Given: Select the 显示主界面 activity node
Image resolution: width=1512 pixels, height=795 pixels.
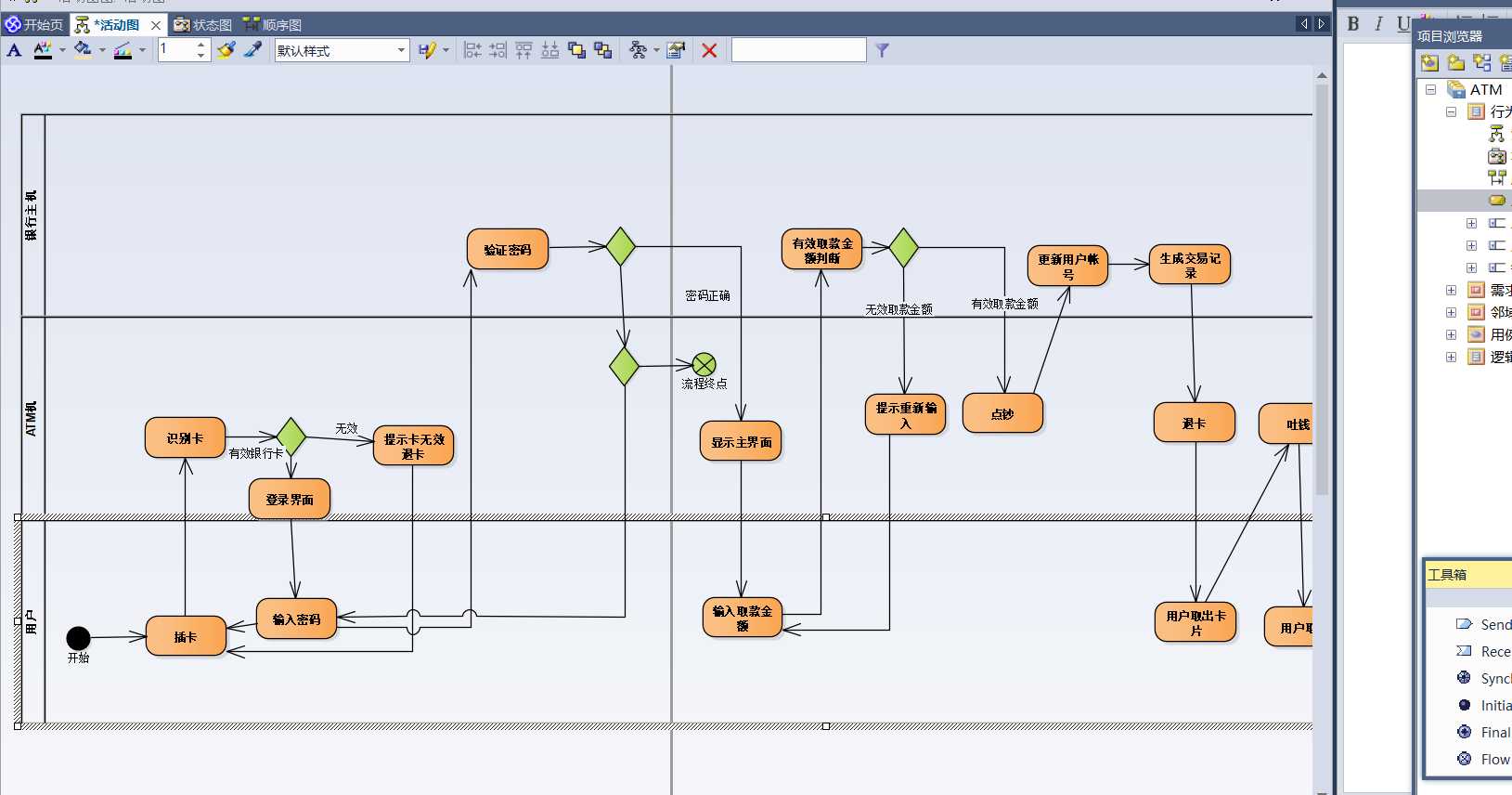Looking at the screenshot, I should (x=741, y=441).
